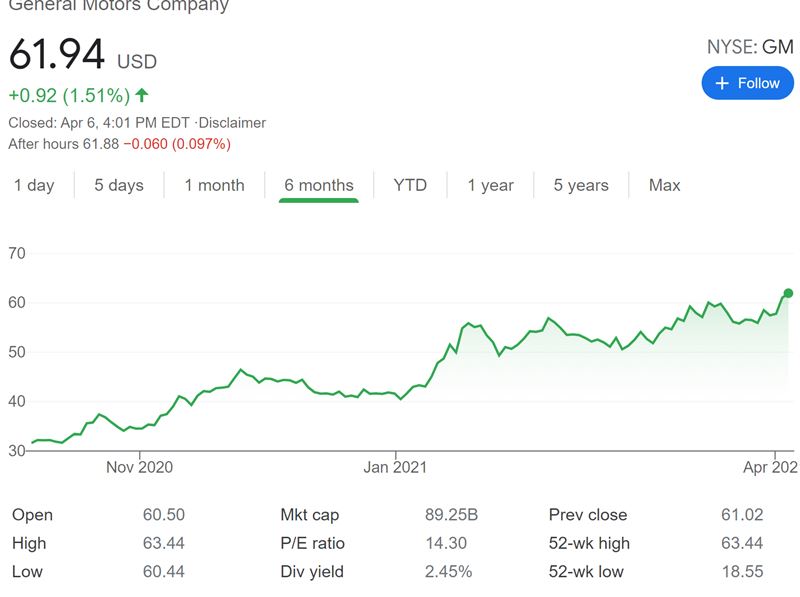
Task: Click the Prev close value 61.02
Action: 742,514
